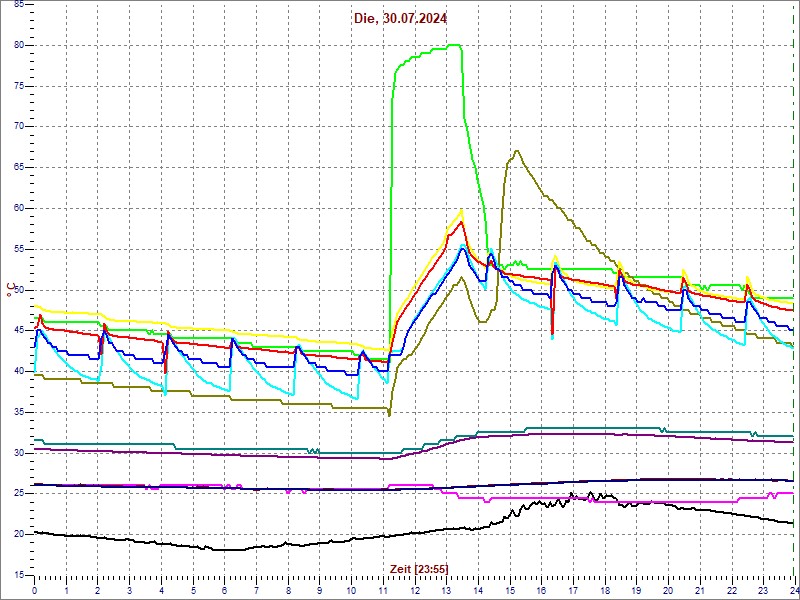Select hour 22 on the time axis
Image resolution: width=800 pixels, height=600 pixels.
[x=731, y=590]
